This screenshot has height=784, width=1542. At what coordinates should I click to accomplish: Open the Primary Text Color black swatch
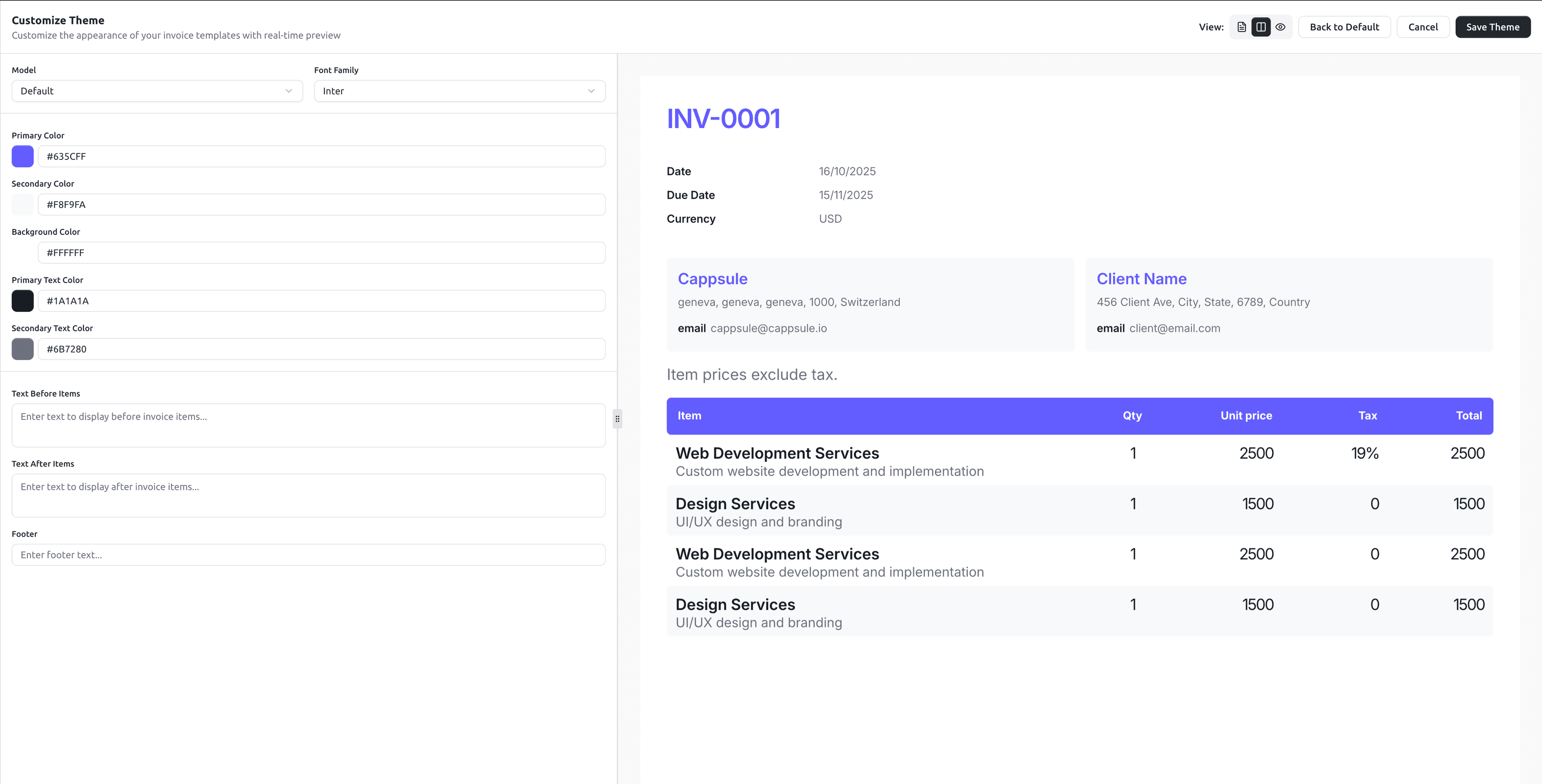23,301
